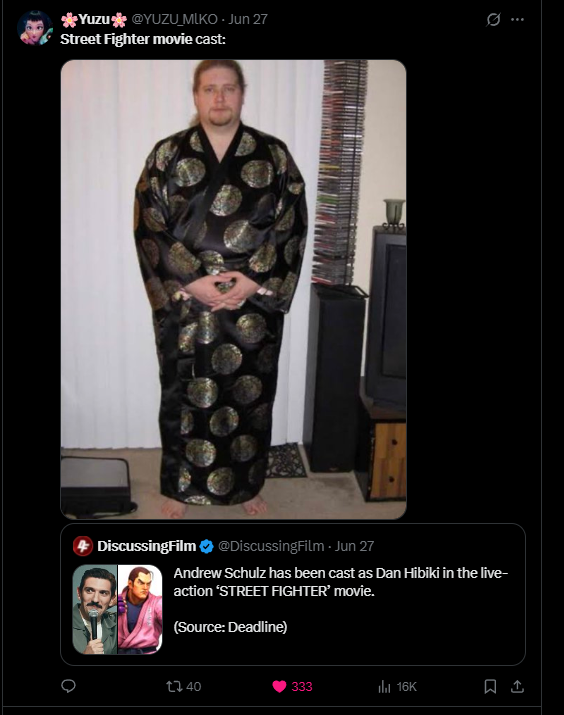This screenshot has height=715, width=564.
Task: Repost the tweet with 40 reposts
Action: click(x=183, y=686)
